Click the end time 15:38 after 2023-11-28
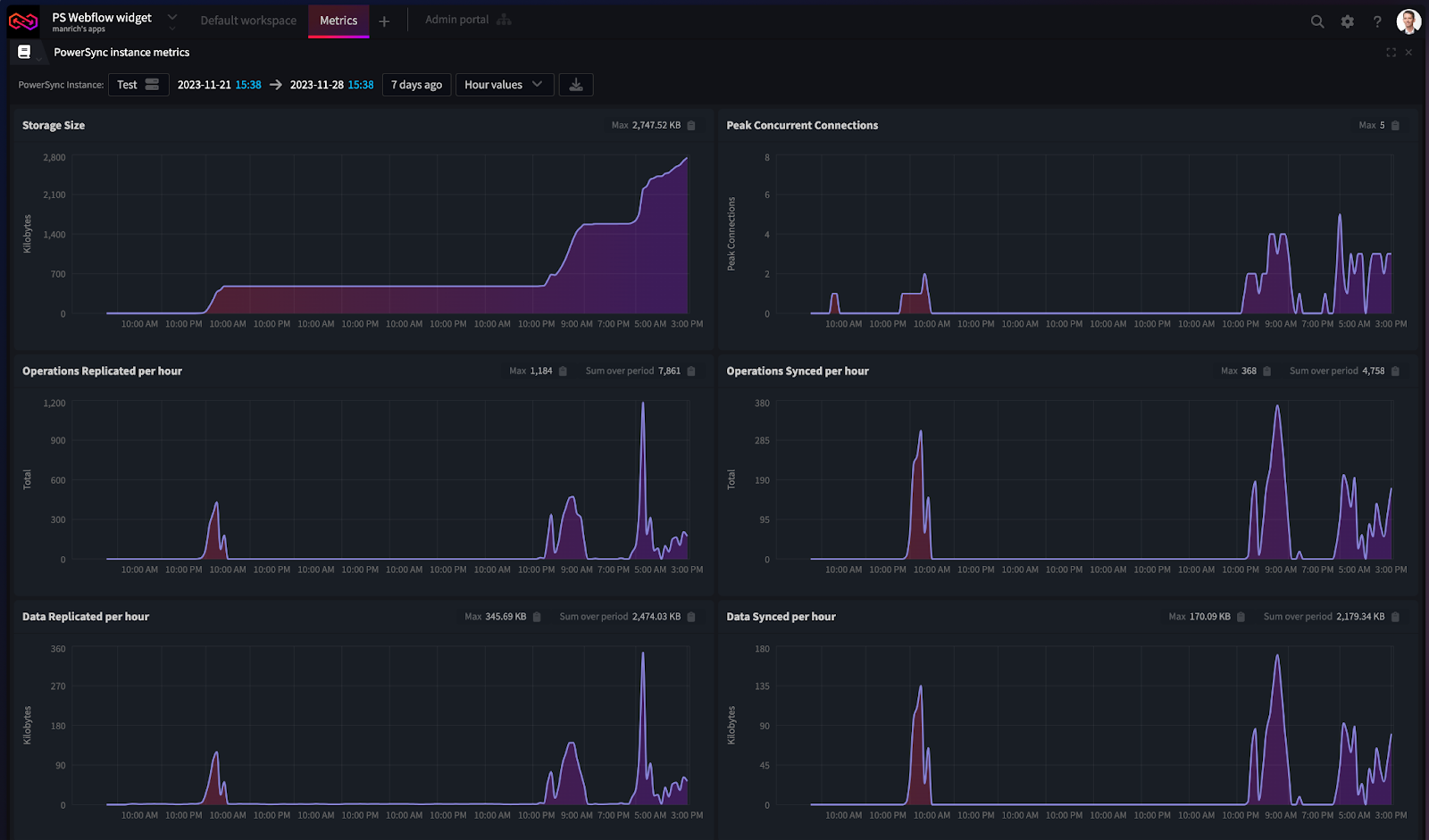The height and width of the screenshot is (840, 1429). [x=361, y=85]
